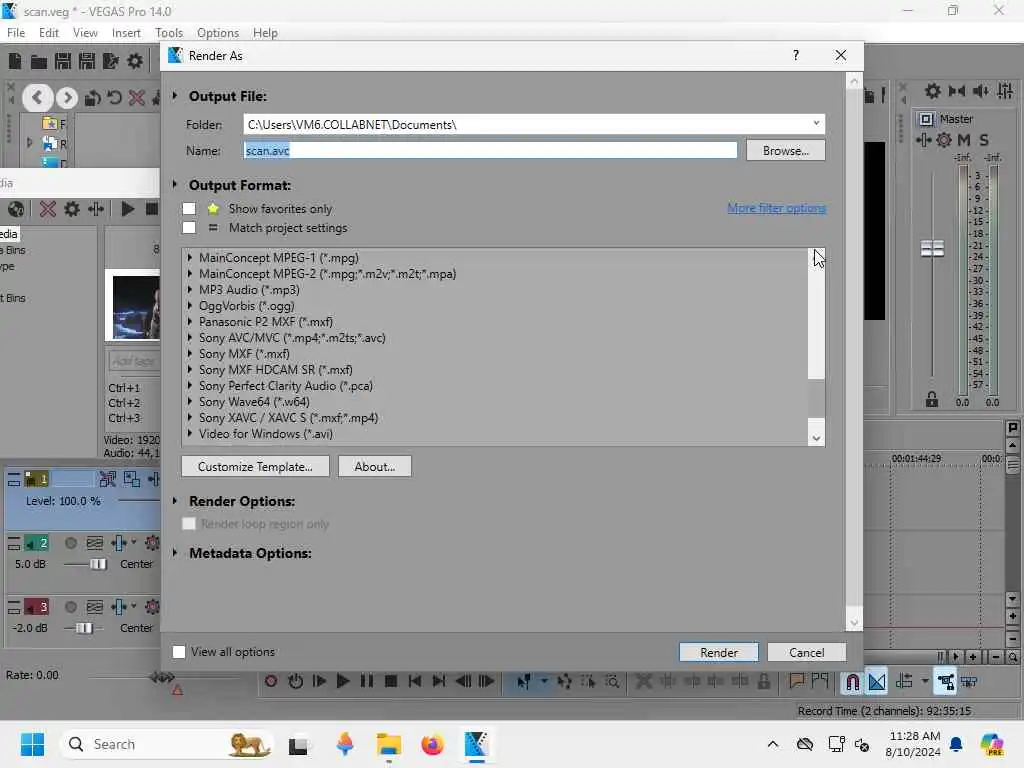Open the Tools menu
This screenshot has width=1024, height=768.
(169, 33)
